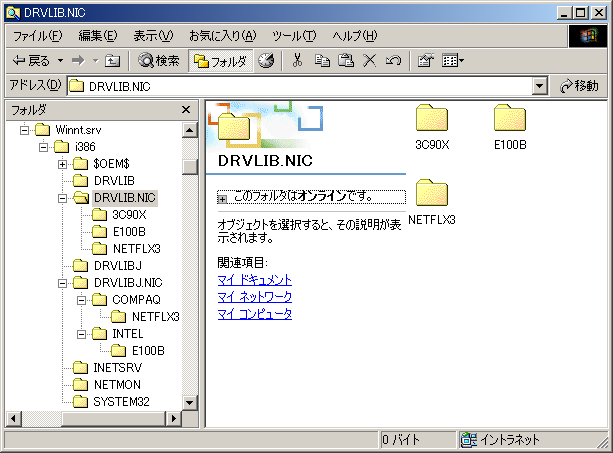Expand the $OEM$ tree node
Screen dimensions: 613x453
tap(62, 164)
